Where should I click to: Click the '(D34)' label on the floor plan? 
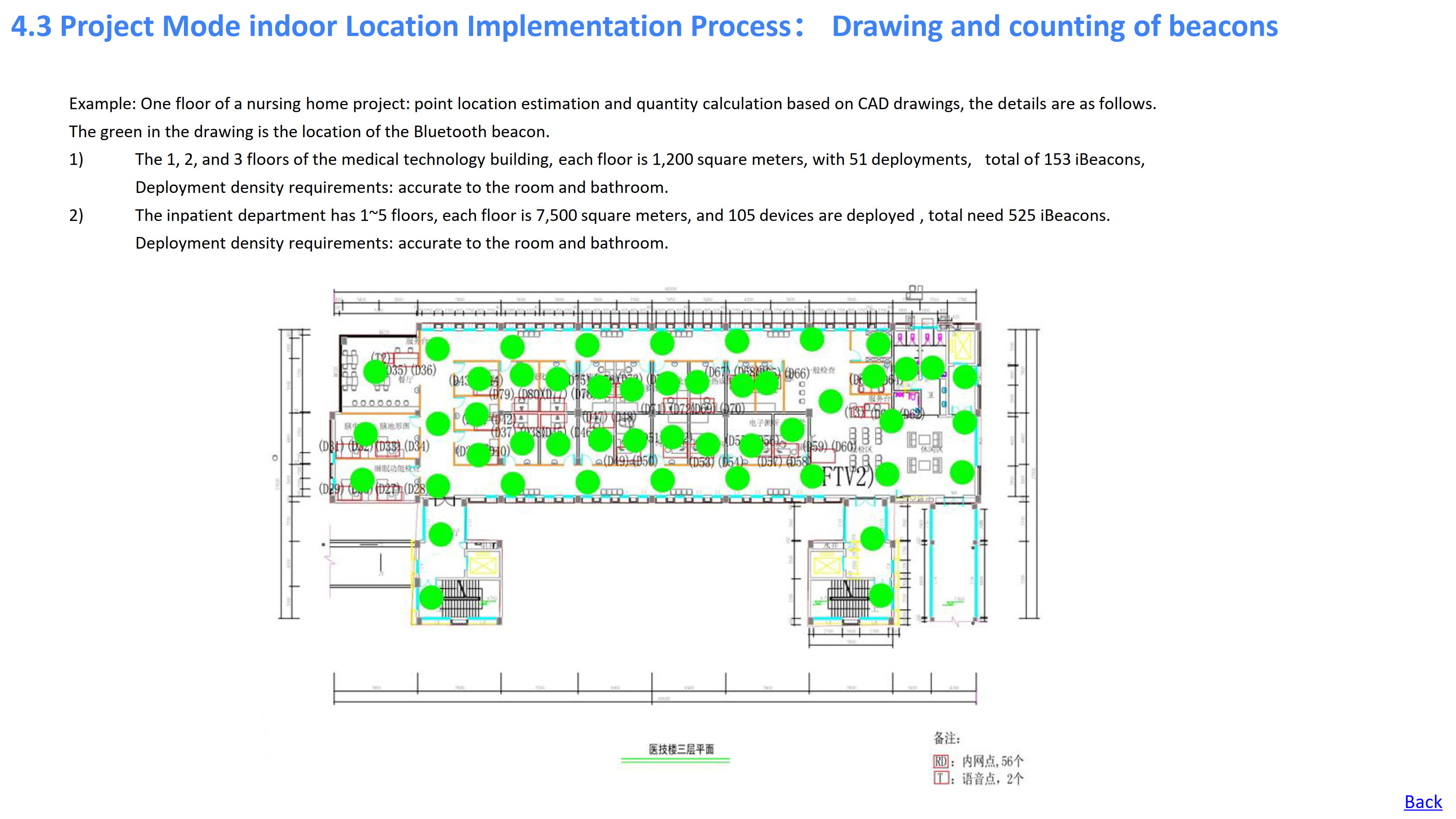click(x=416, y=446)
